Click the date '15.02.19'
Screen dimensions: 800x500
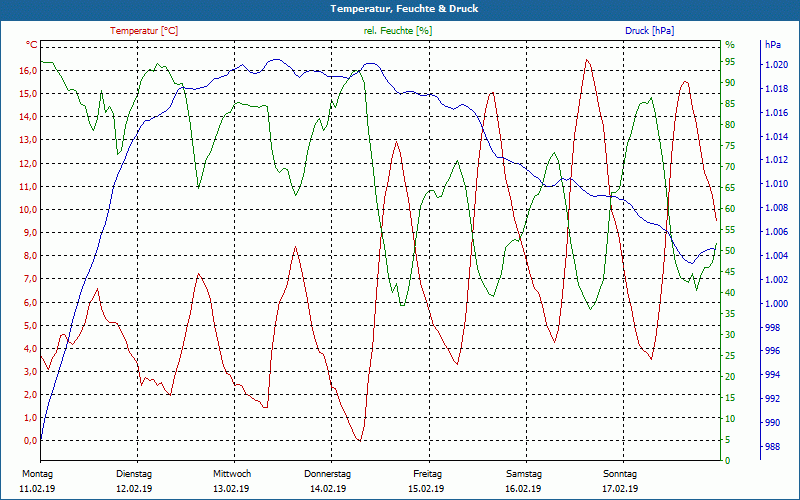(x=426, y=489)
